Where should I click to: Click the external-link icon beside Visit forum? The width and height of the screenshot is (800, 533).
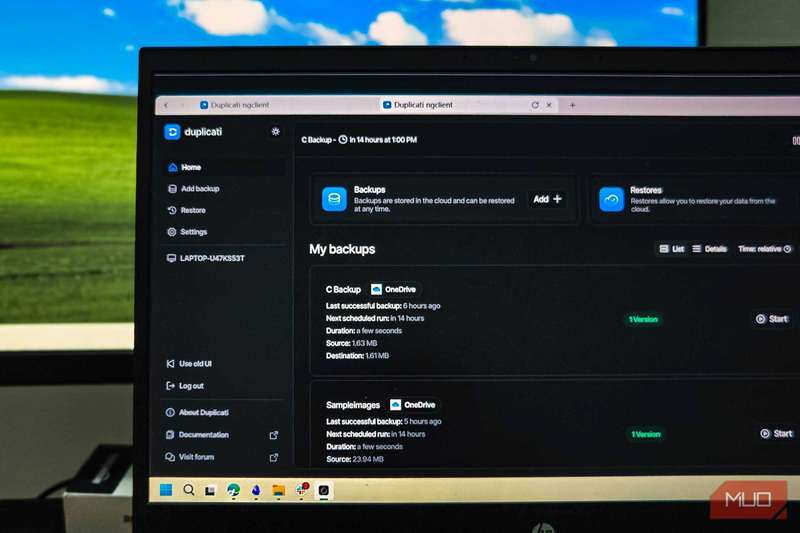pyautogui.click(x=274, y=458)
